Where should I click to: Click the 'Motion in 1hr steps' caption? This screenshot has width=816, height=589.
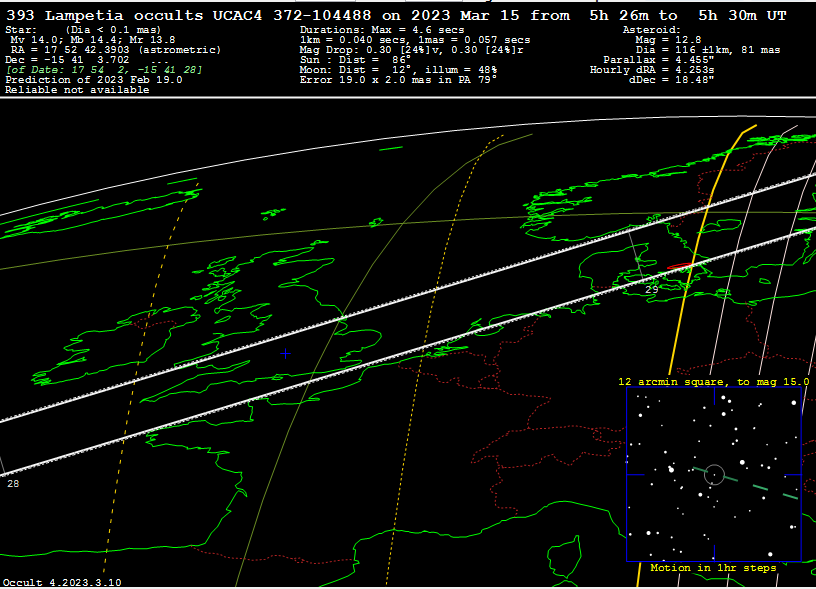coord(713,568)
